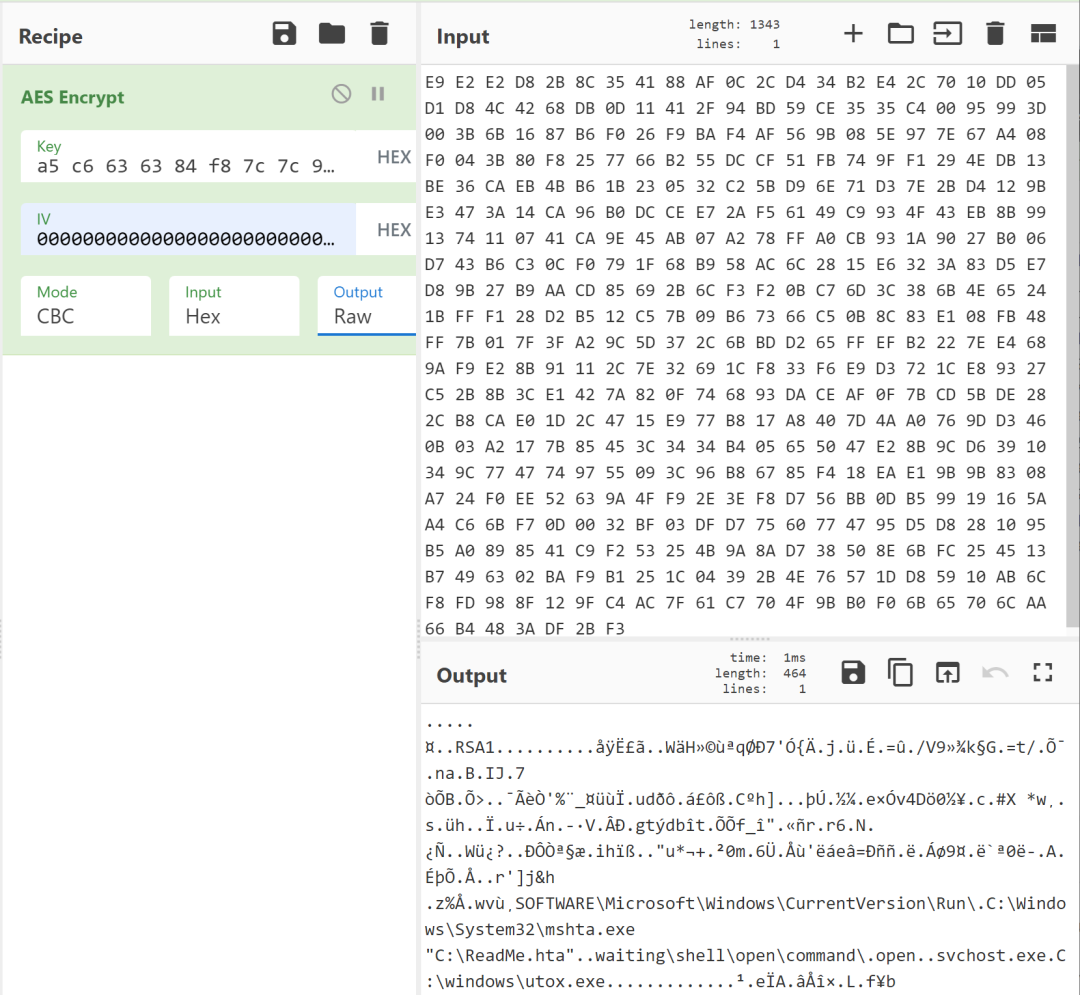Image resolution: width=1080 pixels, height=995 pixels.
Task: Copy raw output to clipboard
Action: click(x=901, y=673)
